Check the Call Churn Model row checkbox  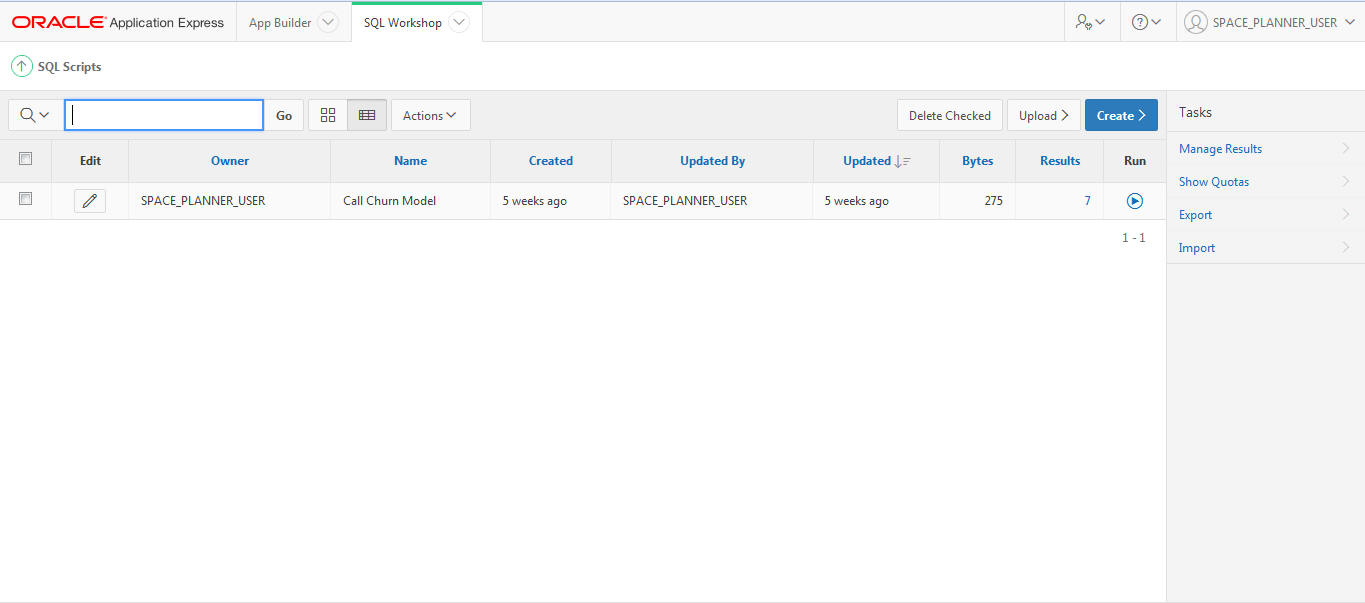click(x=26, y=199)
